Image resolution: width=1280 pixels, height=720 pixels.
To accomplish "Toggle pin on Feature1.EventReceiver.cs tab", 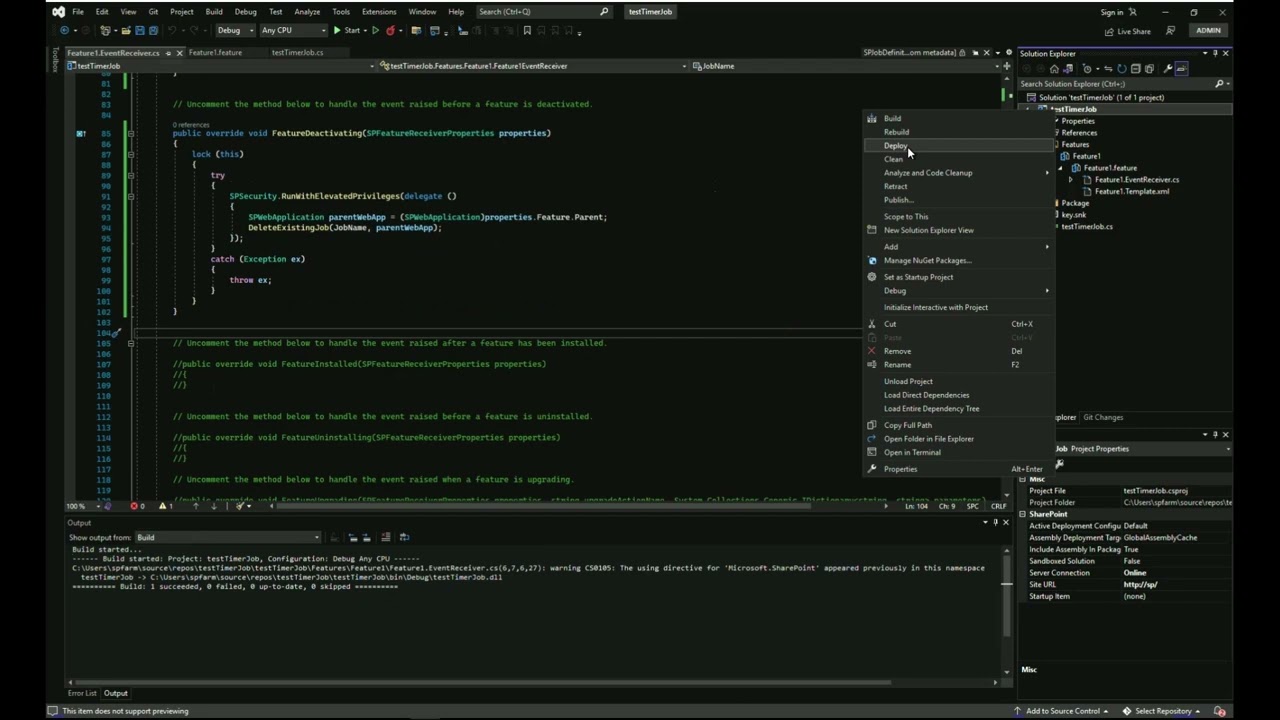I will (167, 53).
